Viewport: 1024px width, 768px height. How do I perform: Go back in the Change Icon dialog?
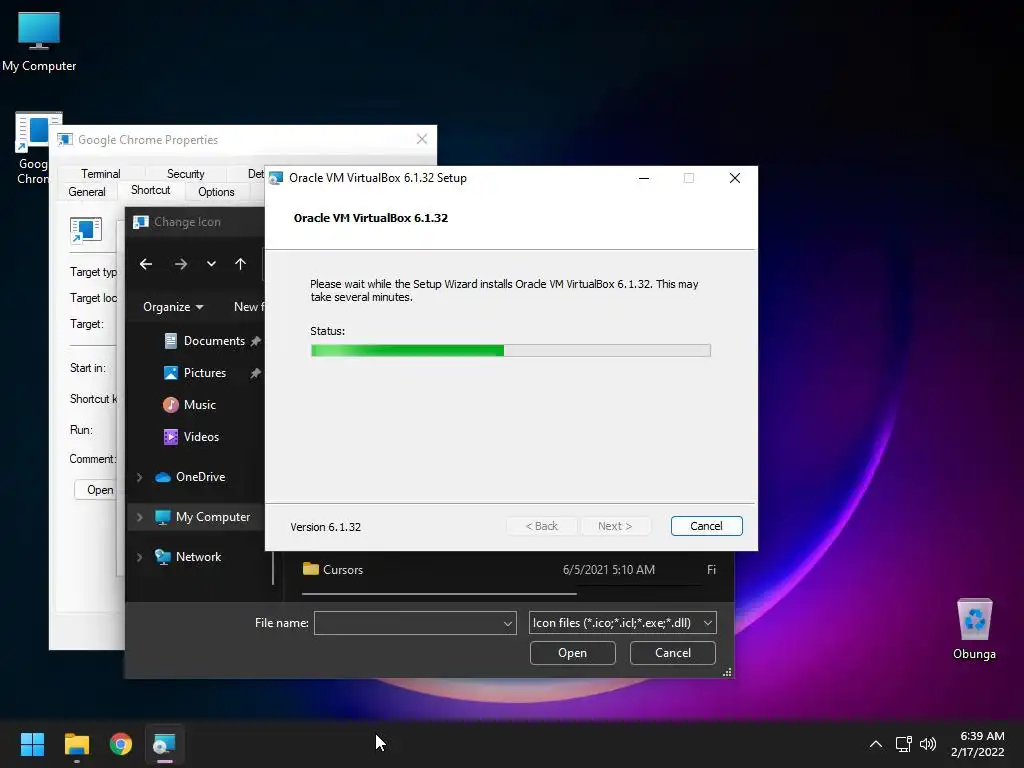click(x=146, y=264)
